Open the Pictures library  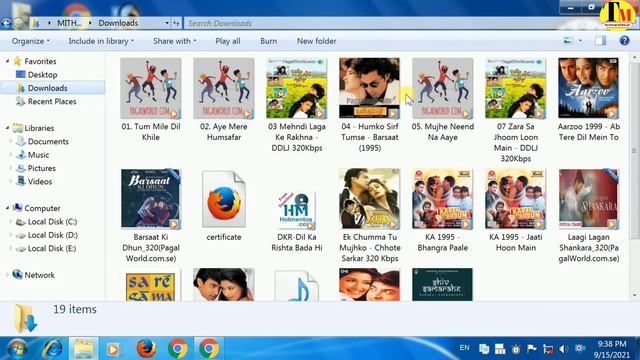(41, 169)
